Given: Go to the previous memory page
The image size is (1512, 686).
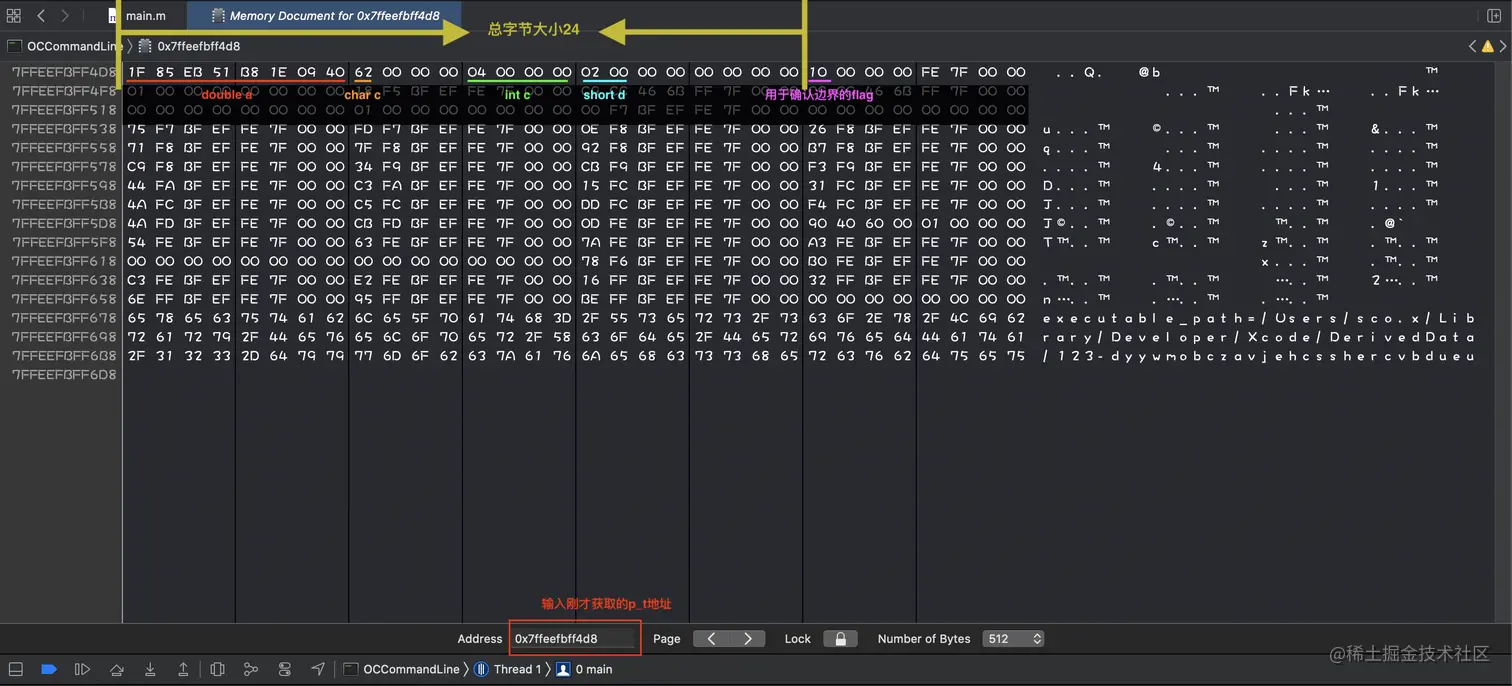Looking at the screenshot, I should point(711,638).
